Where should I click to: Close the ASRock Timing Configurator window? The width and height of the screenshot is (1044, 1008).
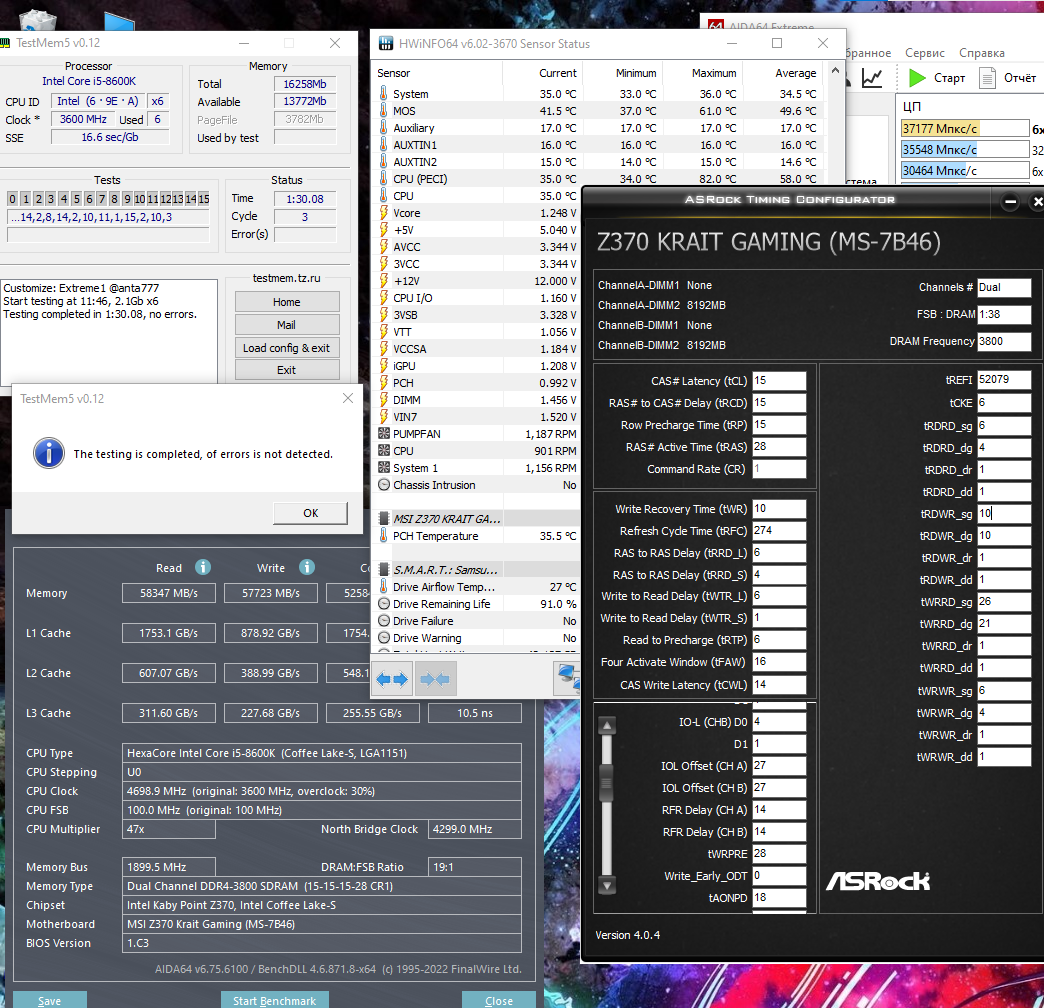[x=1037, y=202]
